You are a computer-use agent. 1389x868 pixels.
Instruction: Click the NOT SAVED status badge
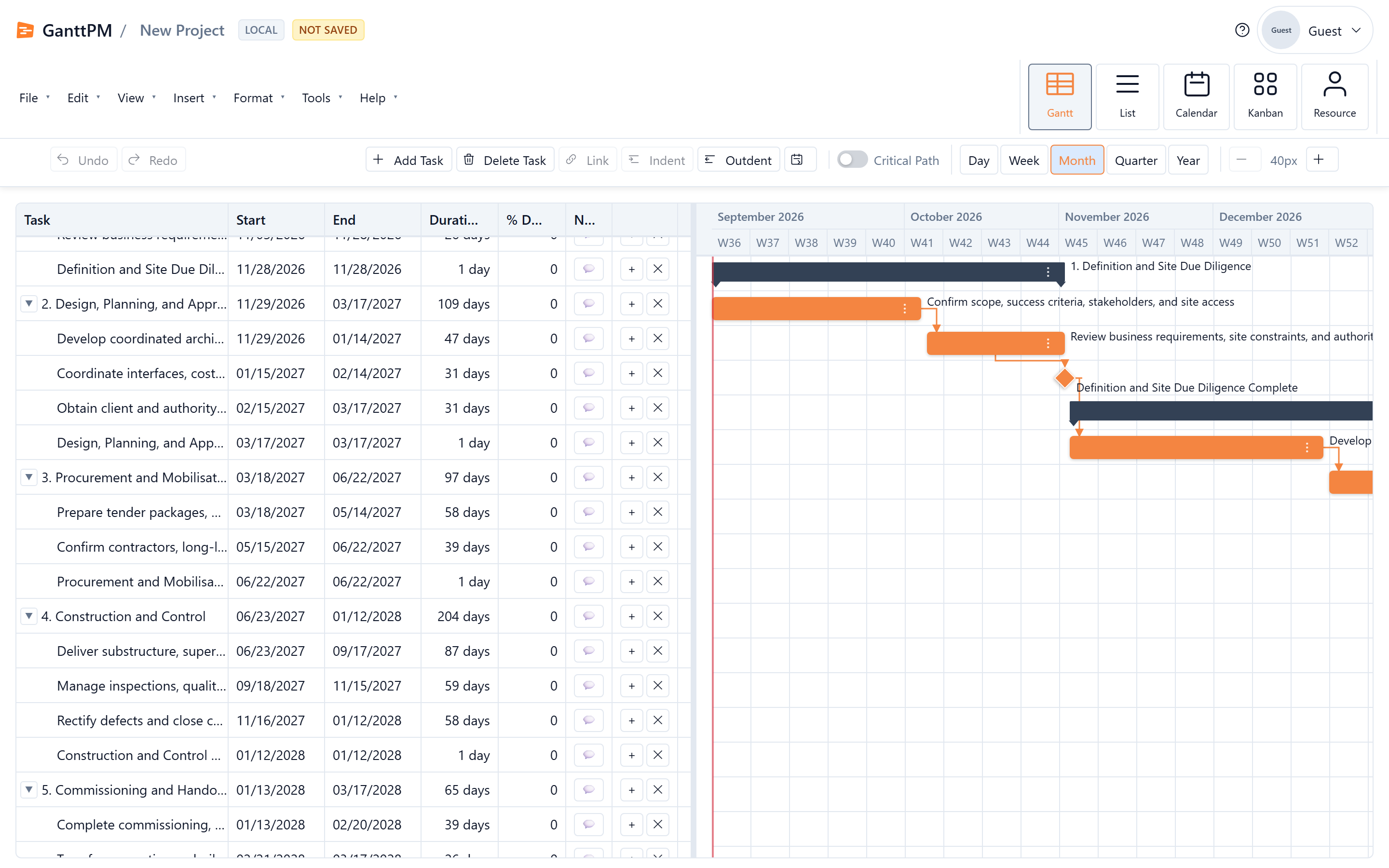(328, 30)
